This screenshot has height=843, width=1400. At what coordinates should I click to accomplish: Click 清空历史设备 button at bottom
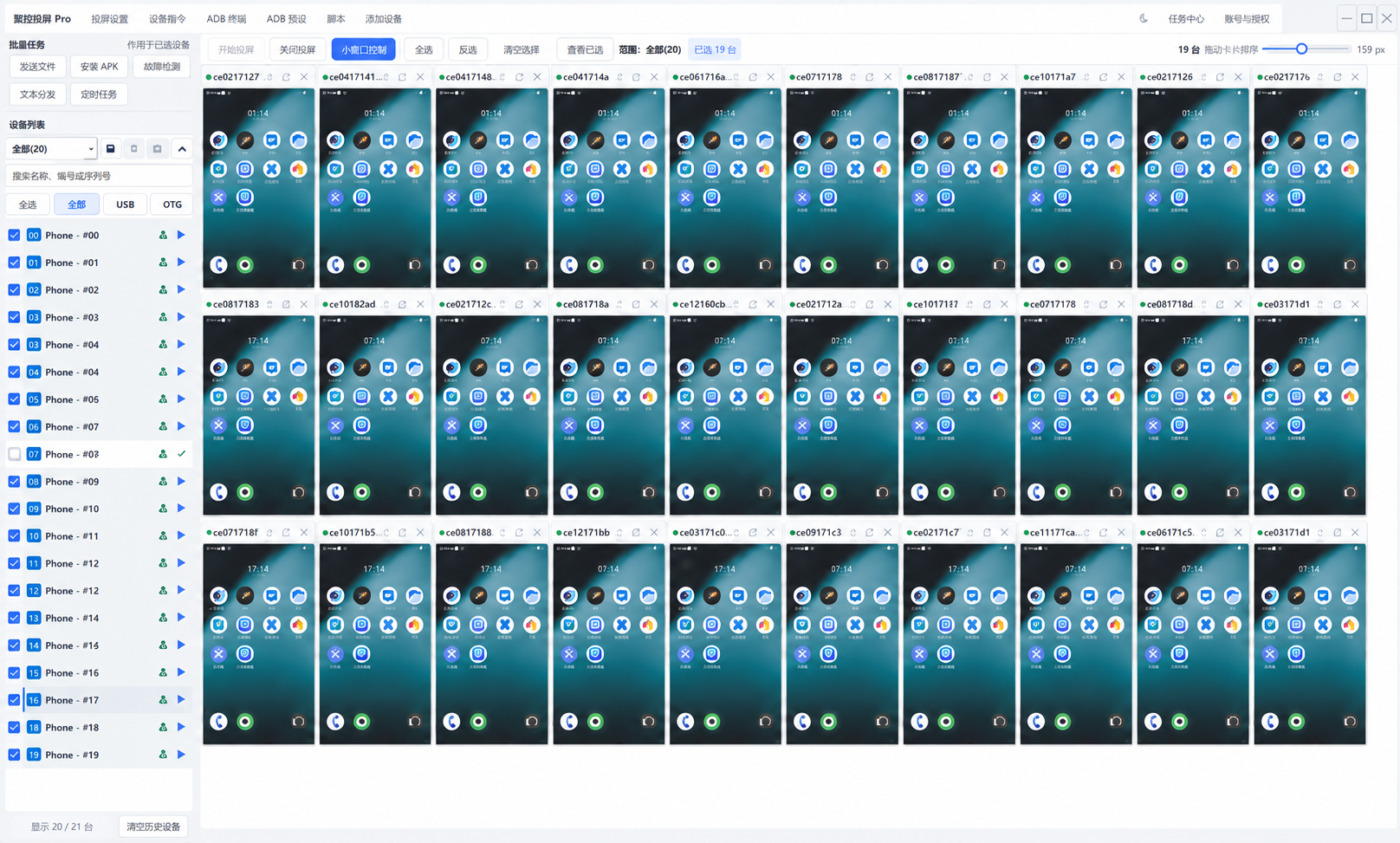[153, 827]
